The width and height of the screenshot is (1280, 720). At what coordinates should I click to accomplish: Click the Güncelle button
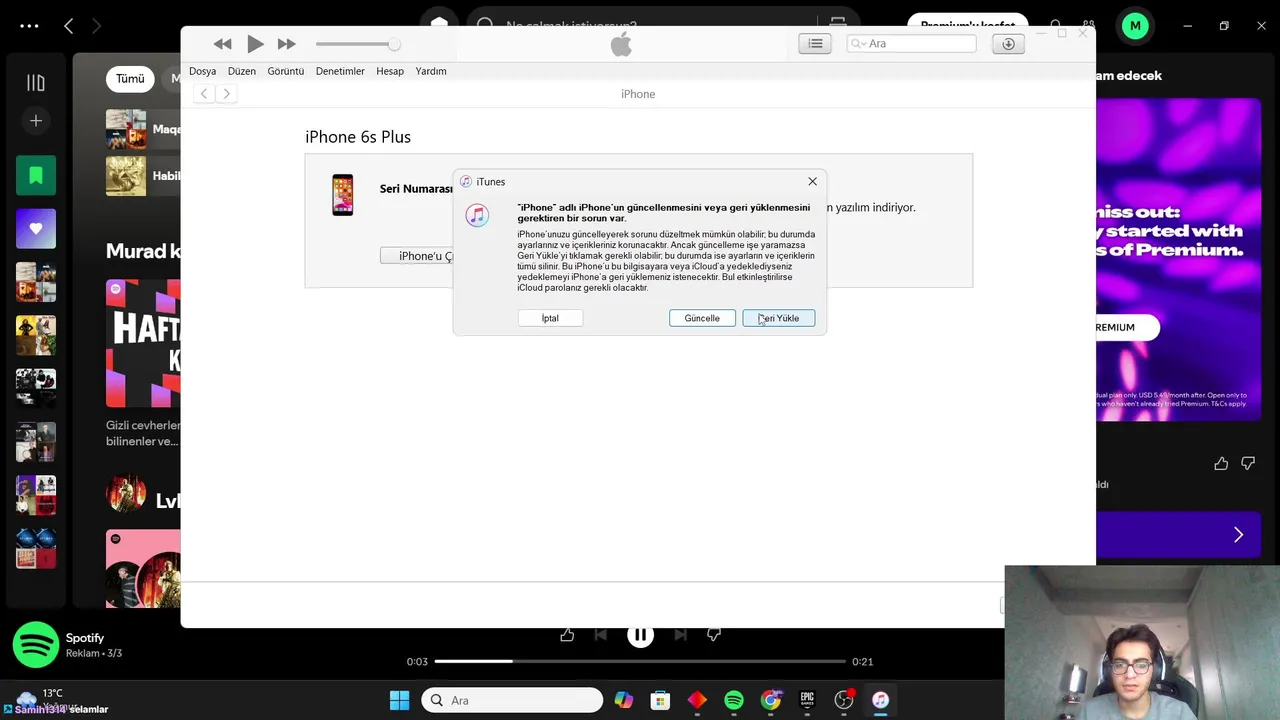(702, 318)
